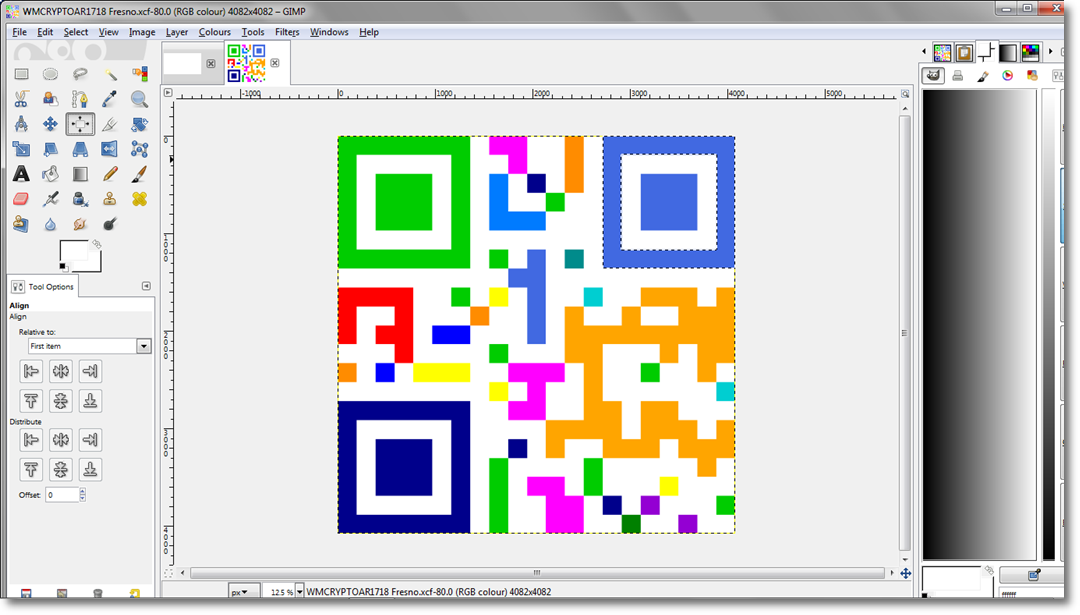Swap foreground and background colours arrow
The width and height of the screenshot is (1080, 615).
(x=96, y=244)
